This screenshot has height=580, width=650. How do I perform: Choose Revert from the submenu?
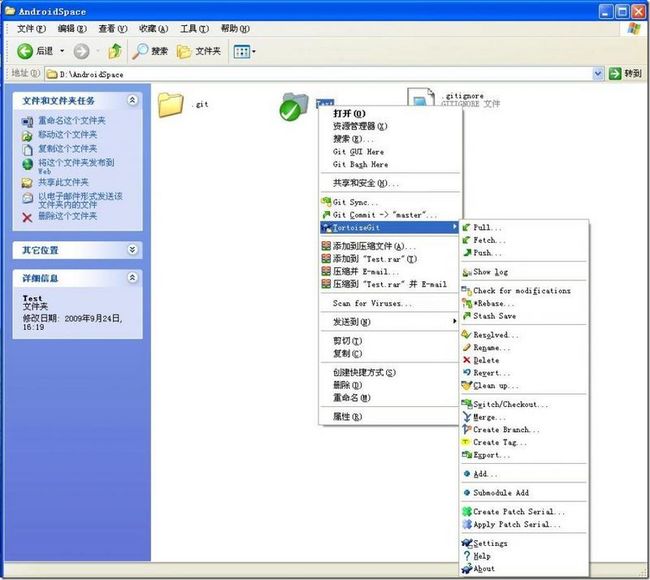pyautogui.click(x=524, y=373)
